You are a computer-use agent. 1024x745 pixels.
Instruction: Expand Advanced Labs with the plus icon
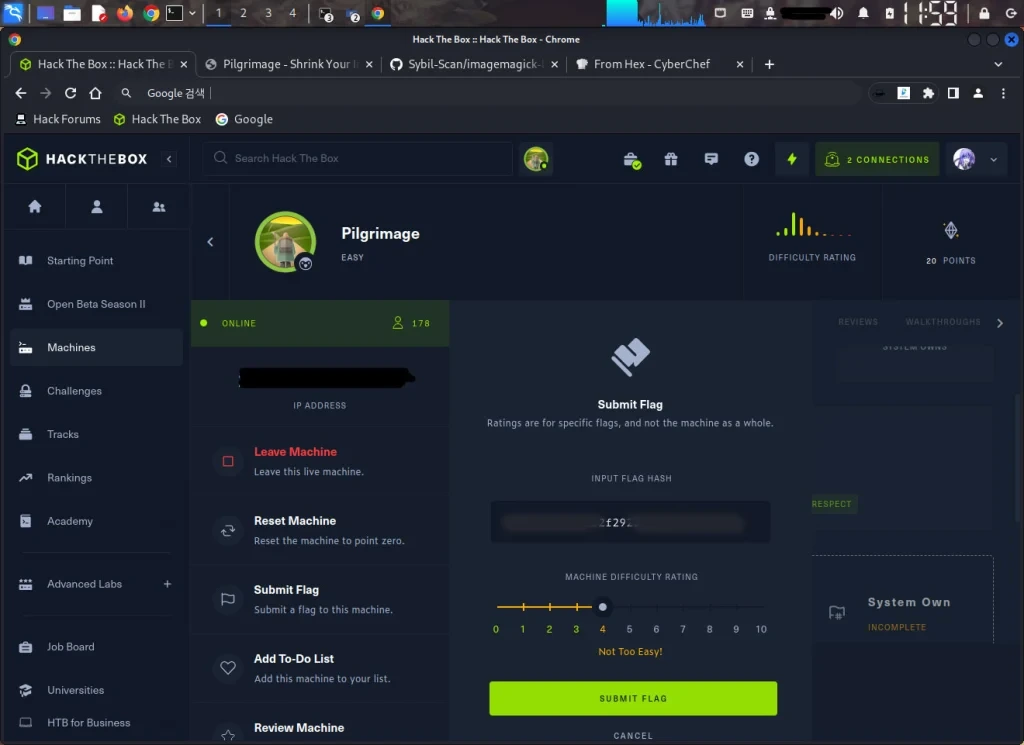click(x=167, y=584)
